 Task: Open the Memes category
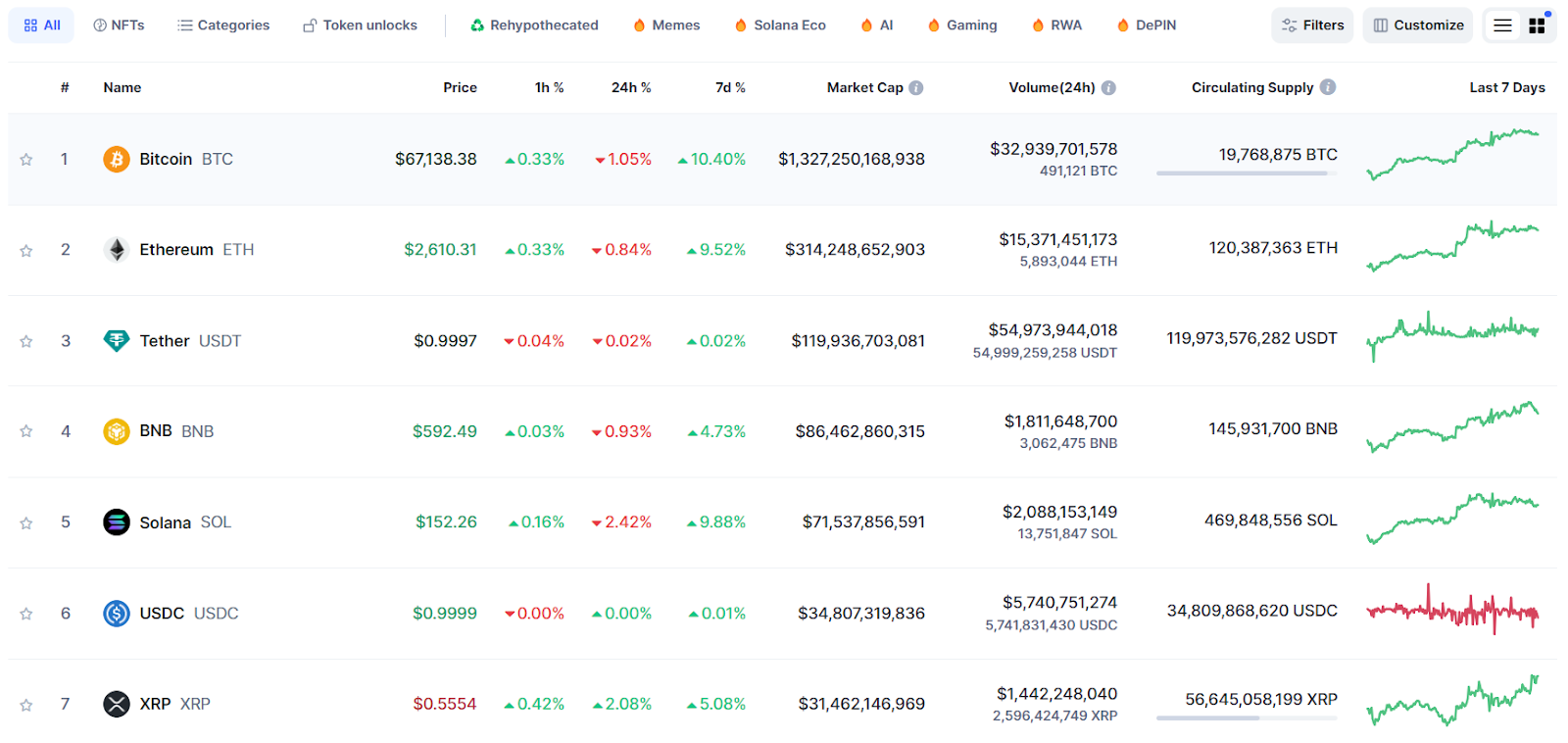click(x=666, y=25)
